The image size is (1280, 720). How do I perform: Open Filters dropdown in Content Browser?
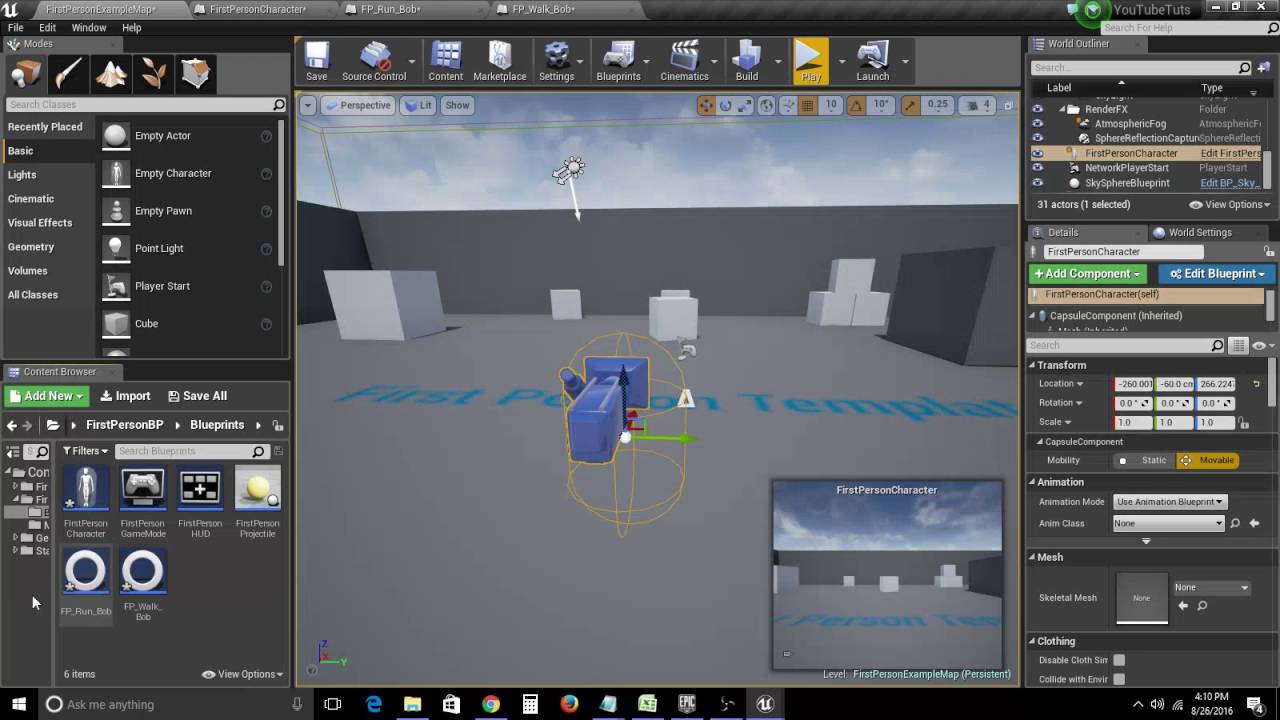85,451
